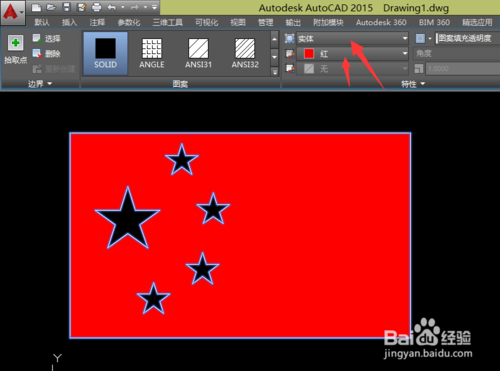
Task: Click the 角度 angle field
Action: (456, 53)
